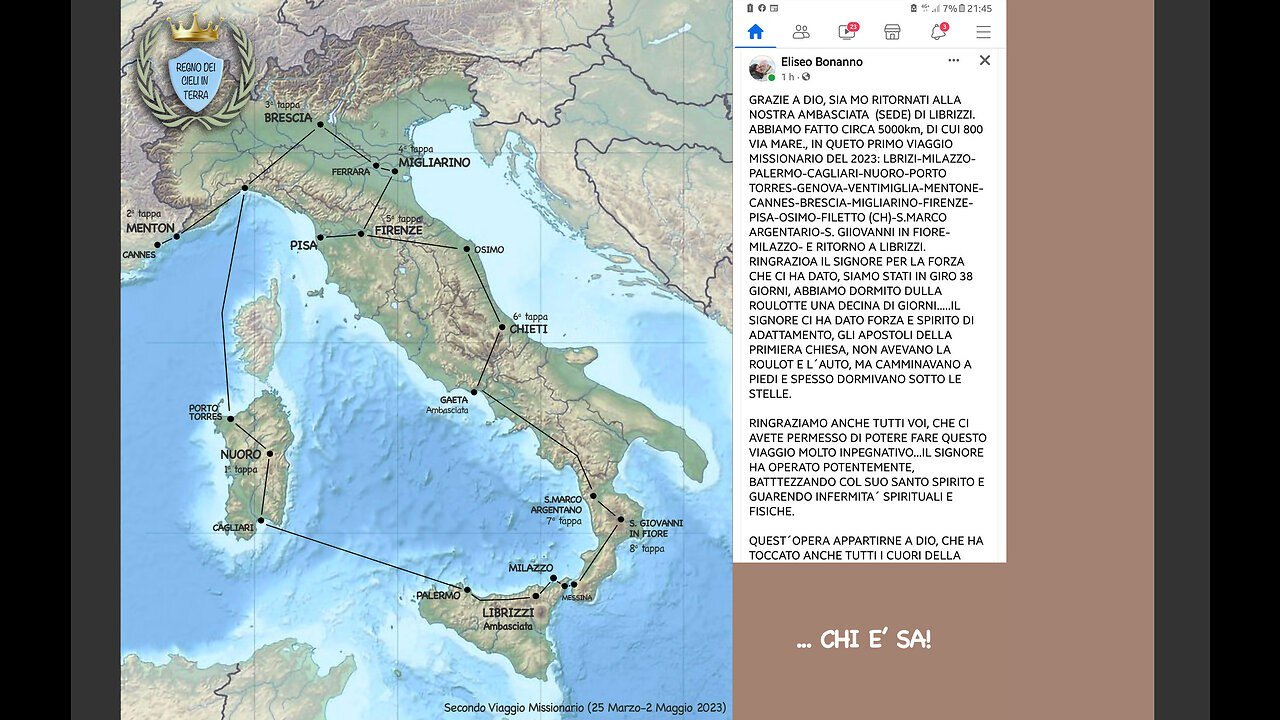Open the Notifications bell icon
This screenshot has width=1280, height=720.
pos(939,31)
